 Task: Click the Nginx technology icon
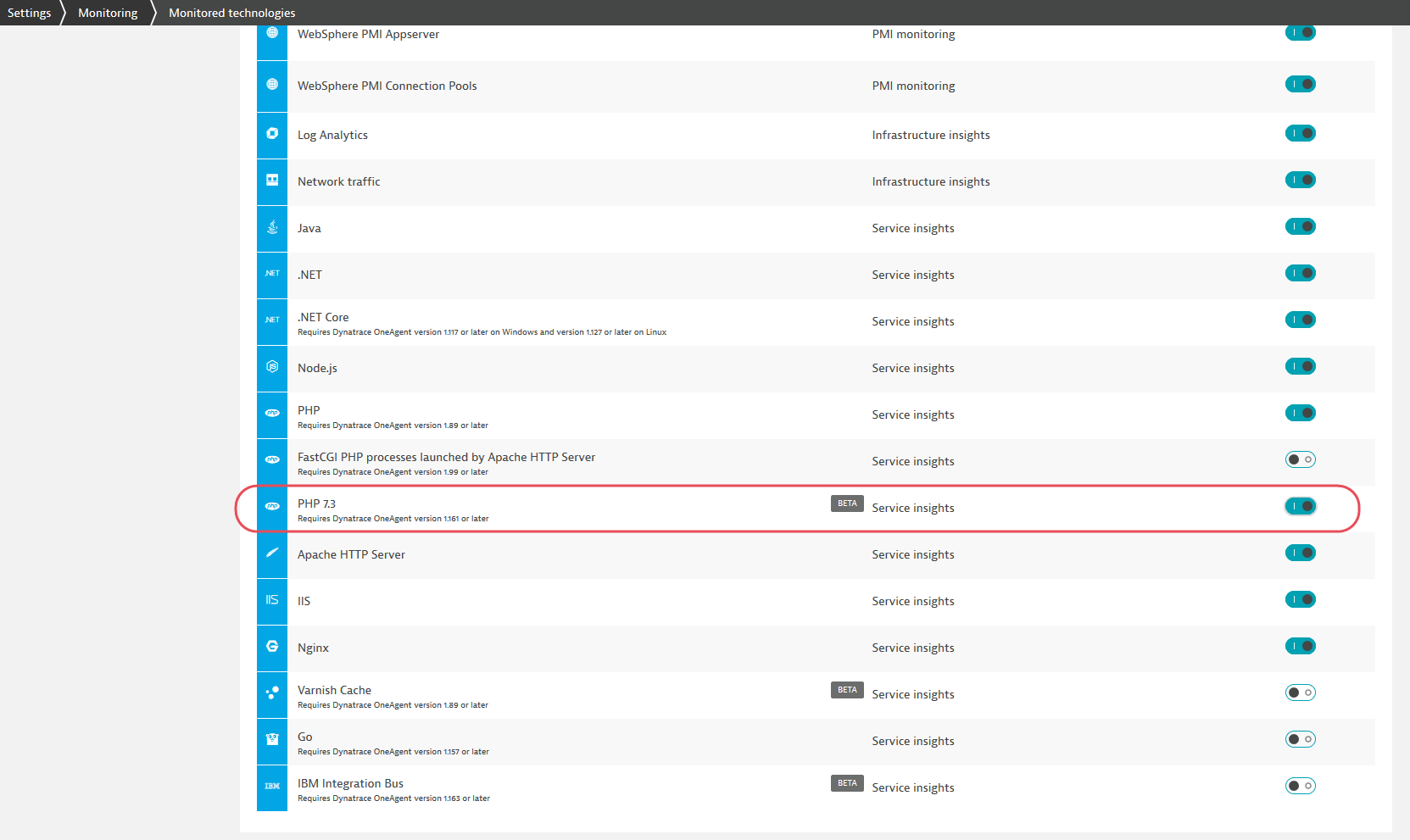(272, 646)
